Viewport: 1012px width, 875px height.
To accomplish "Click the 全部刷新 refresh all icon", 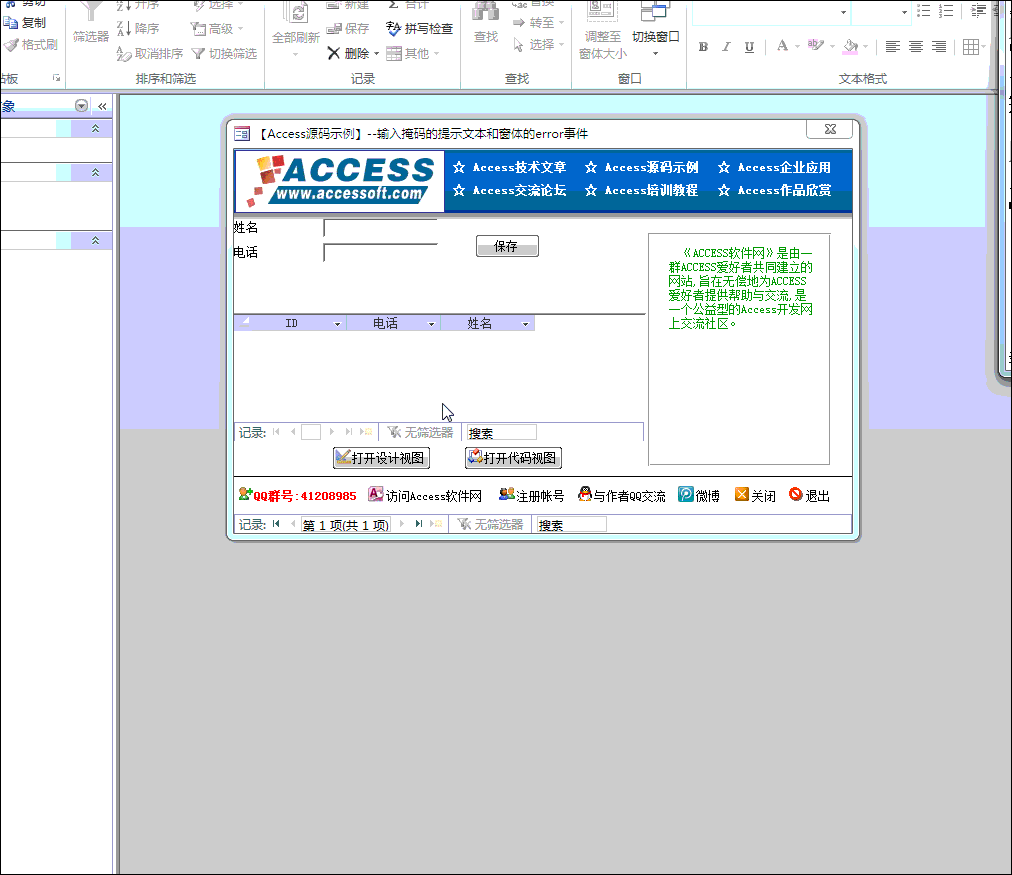I will tap(296, 14).
